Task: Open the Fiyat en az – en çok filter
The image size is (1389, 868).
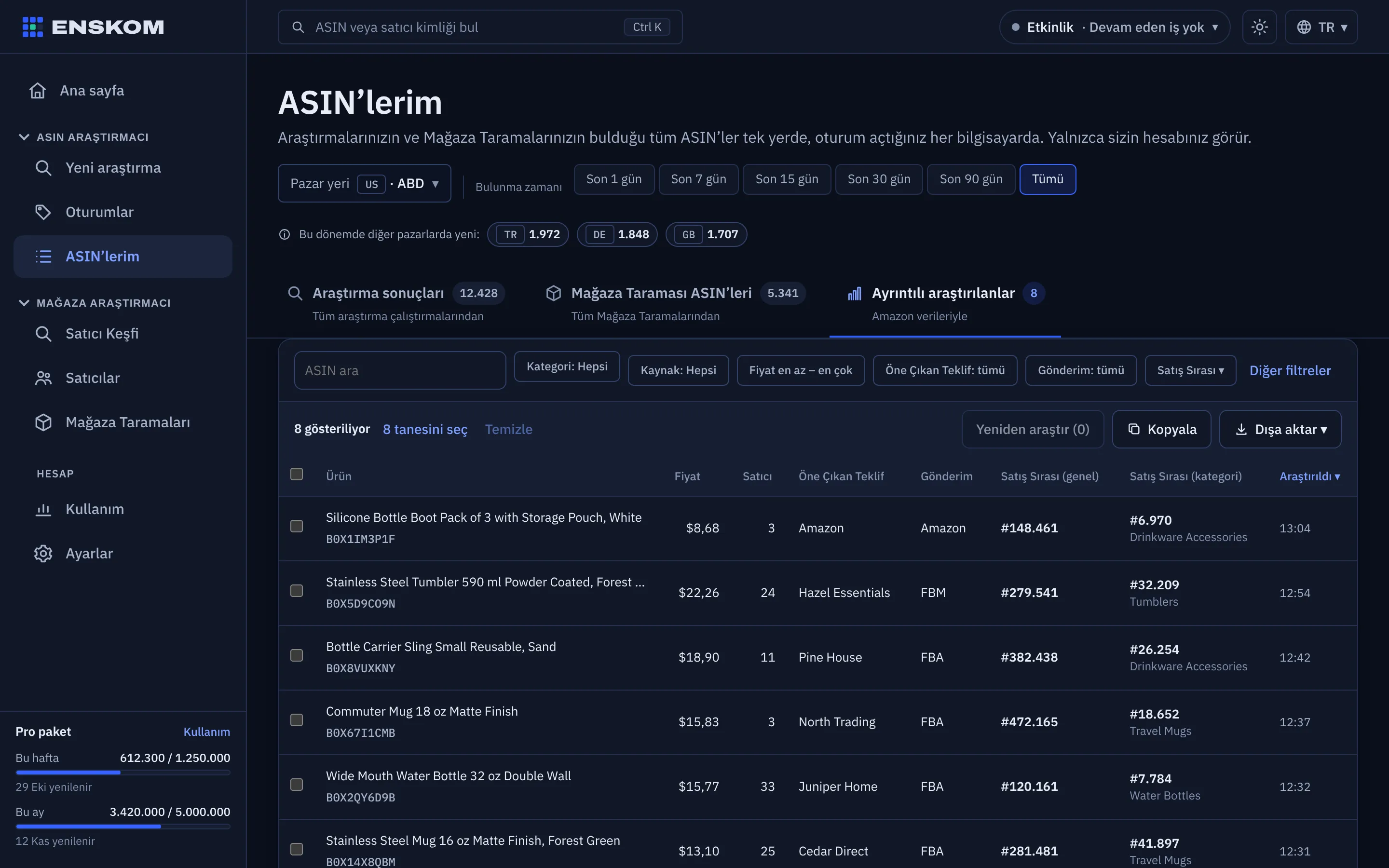Action: coord(800,370)
